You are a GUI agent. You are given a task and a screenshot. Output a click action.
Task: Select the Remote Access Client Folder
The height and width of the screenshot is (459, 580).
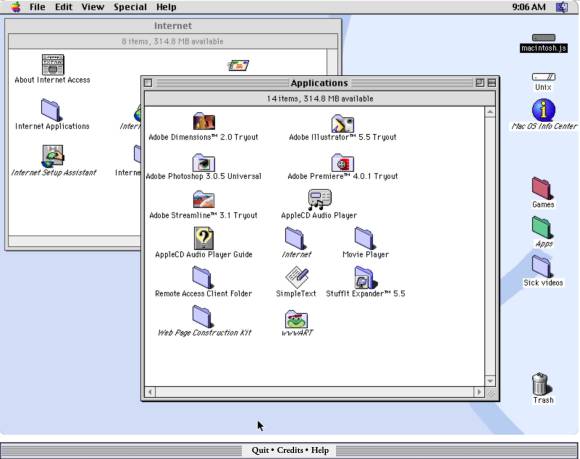click(202, 277)
